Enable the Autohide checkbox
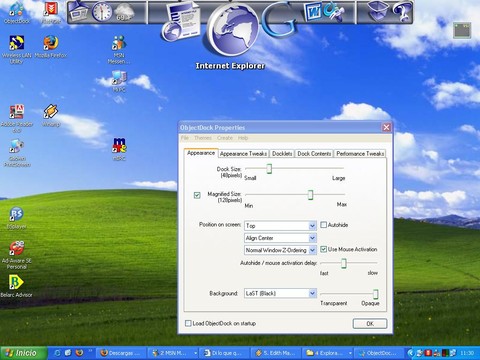This screenshot has height=360, width=480. 323,225
